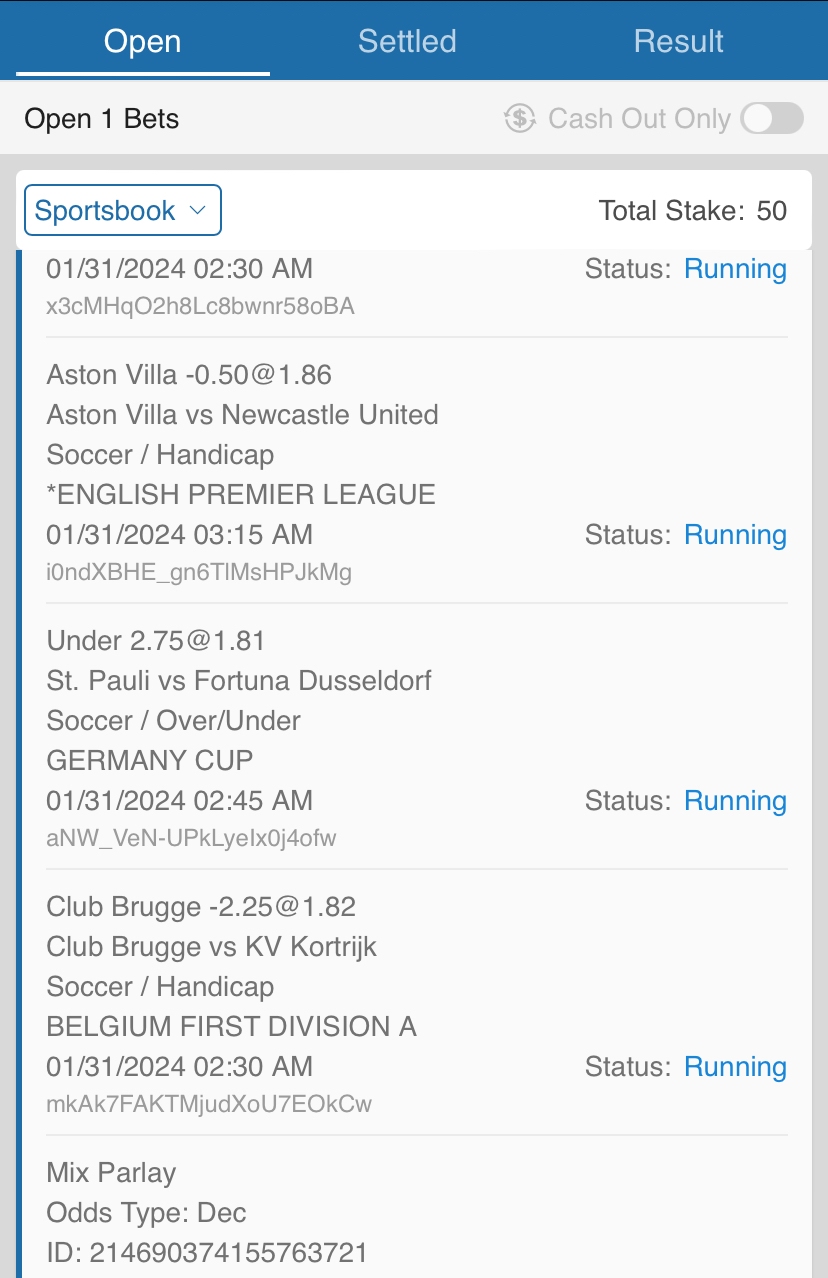Viewport: 828px width, 1278px height.
Task: Click the Mix Parlay label
Action: tap(111, 1173)
